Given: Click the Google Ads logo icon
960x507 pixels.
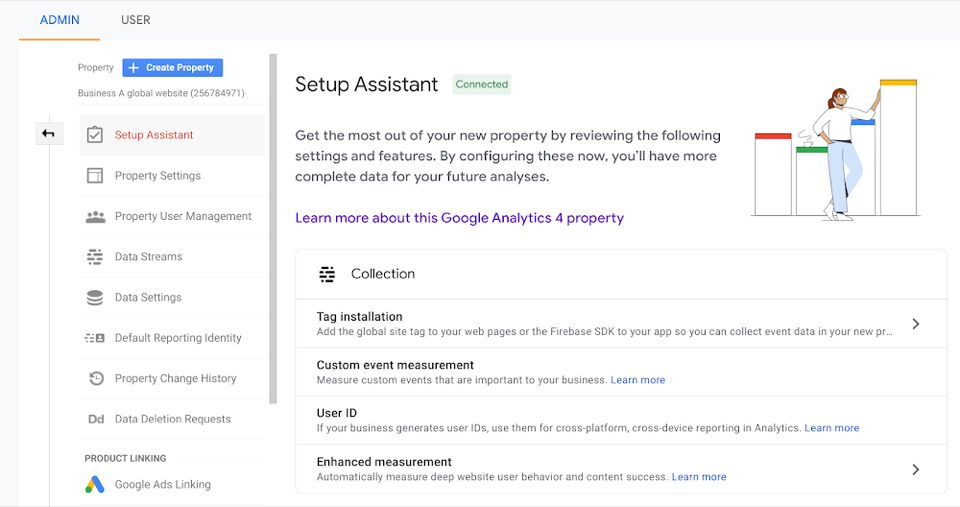Looking at the screenshot, I should coord(94,484).
